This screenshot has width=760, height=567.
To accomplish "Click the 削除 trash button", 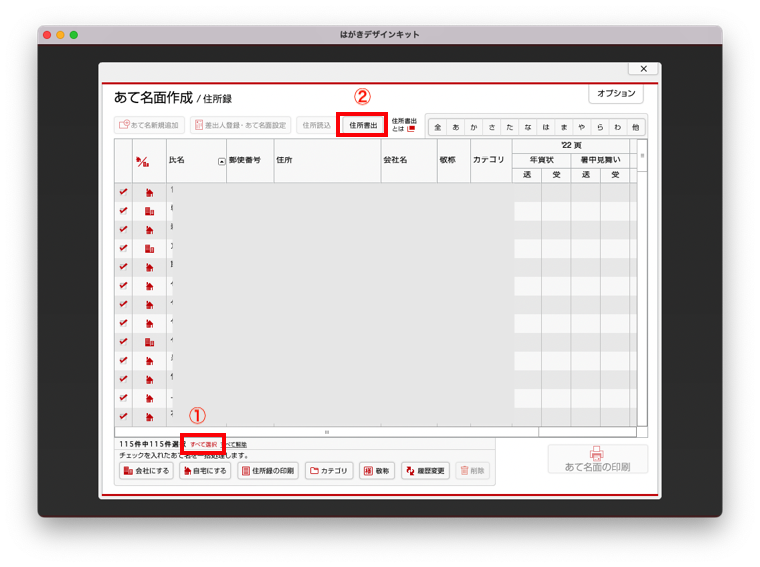I will point(473,471).
